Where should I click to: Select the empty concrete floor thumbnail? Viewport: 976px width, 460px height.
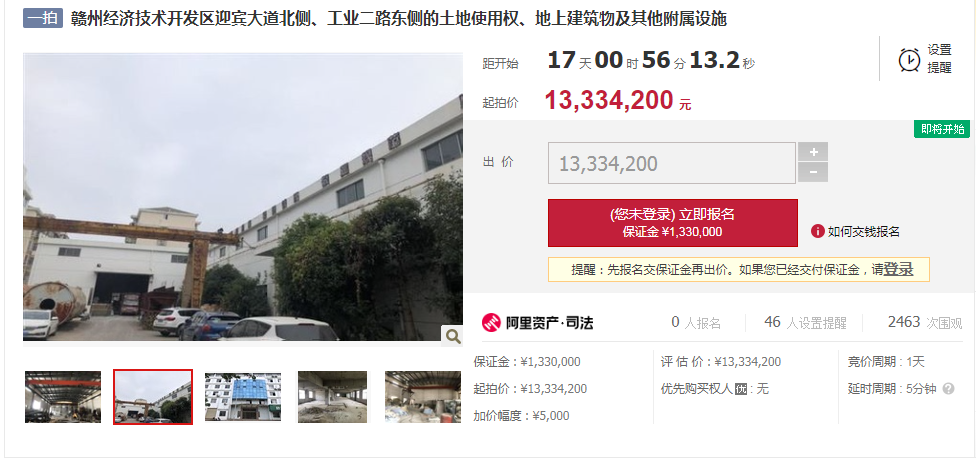(332, 397)
